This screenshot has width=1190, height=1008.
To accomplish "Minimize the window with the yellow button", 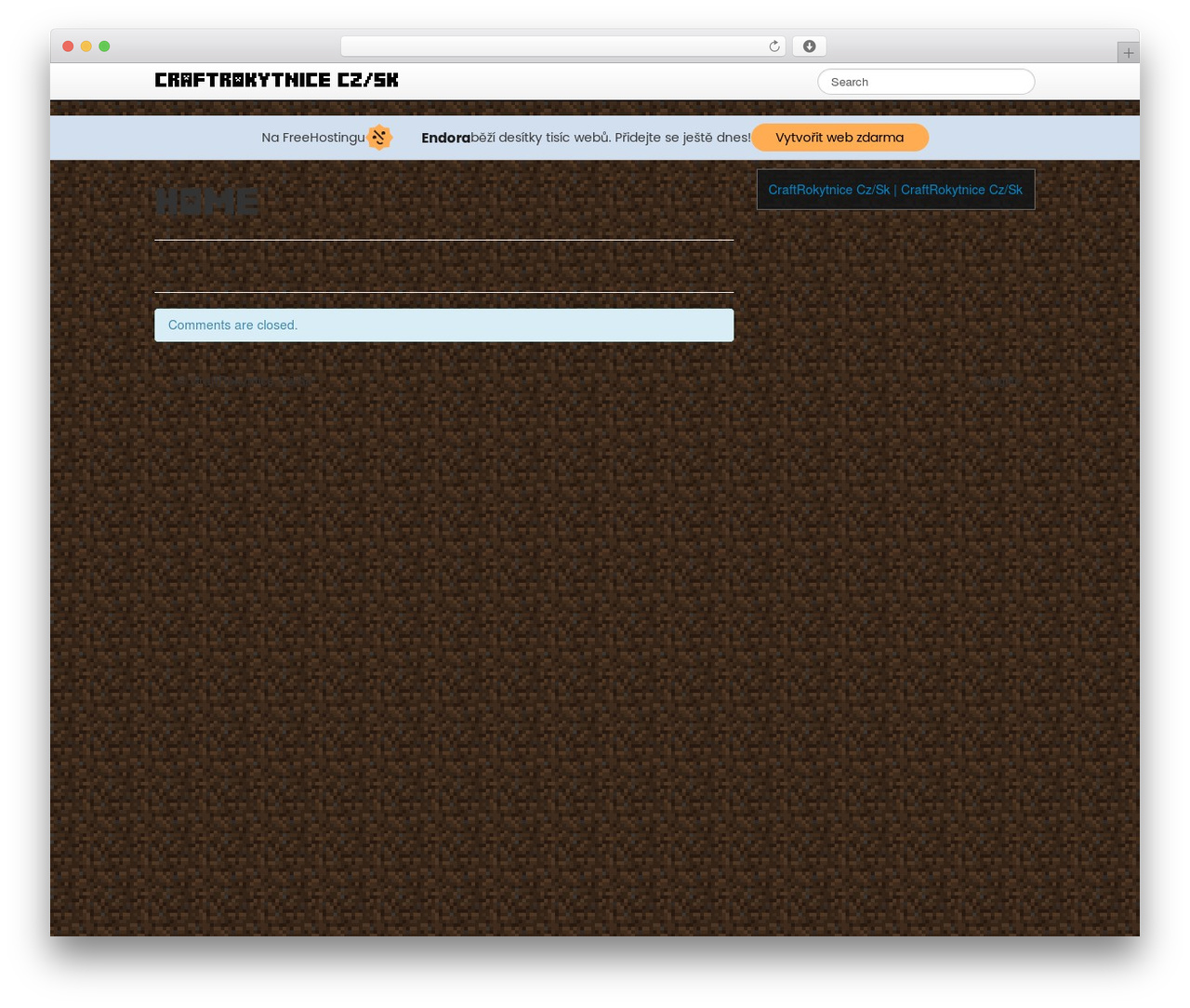I will (x=86, y=46).
